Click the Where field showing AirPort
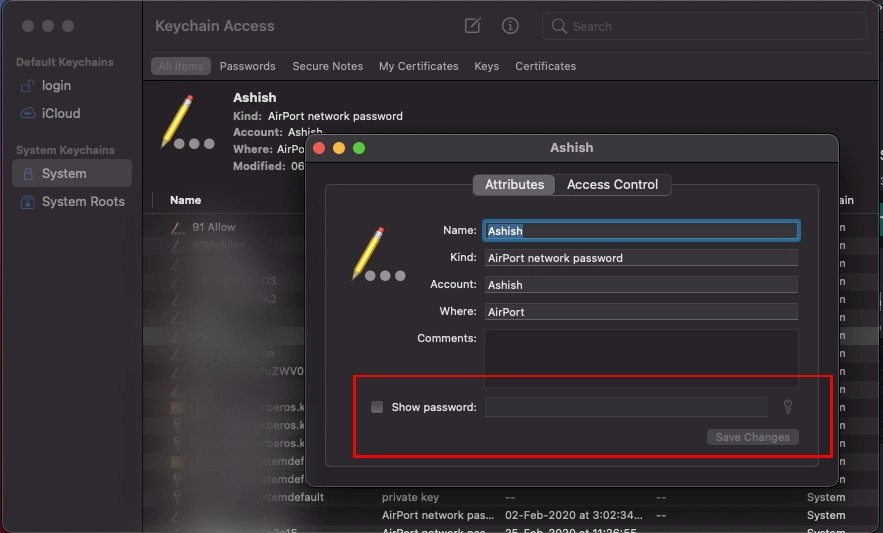 [x=641, y=312]
